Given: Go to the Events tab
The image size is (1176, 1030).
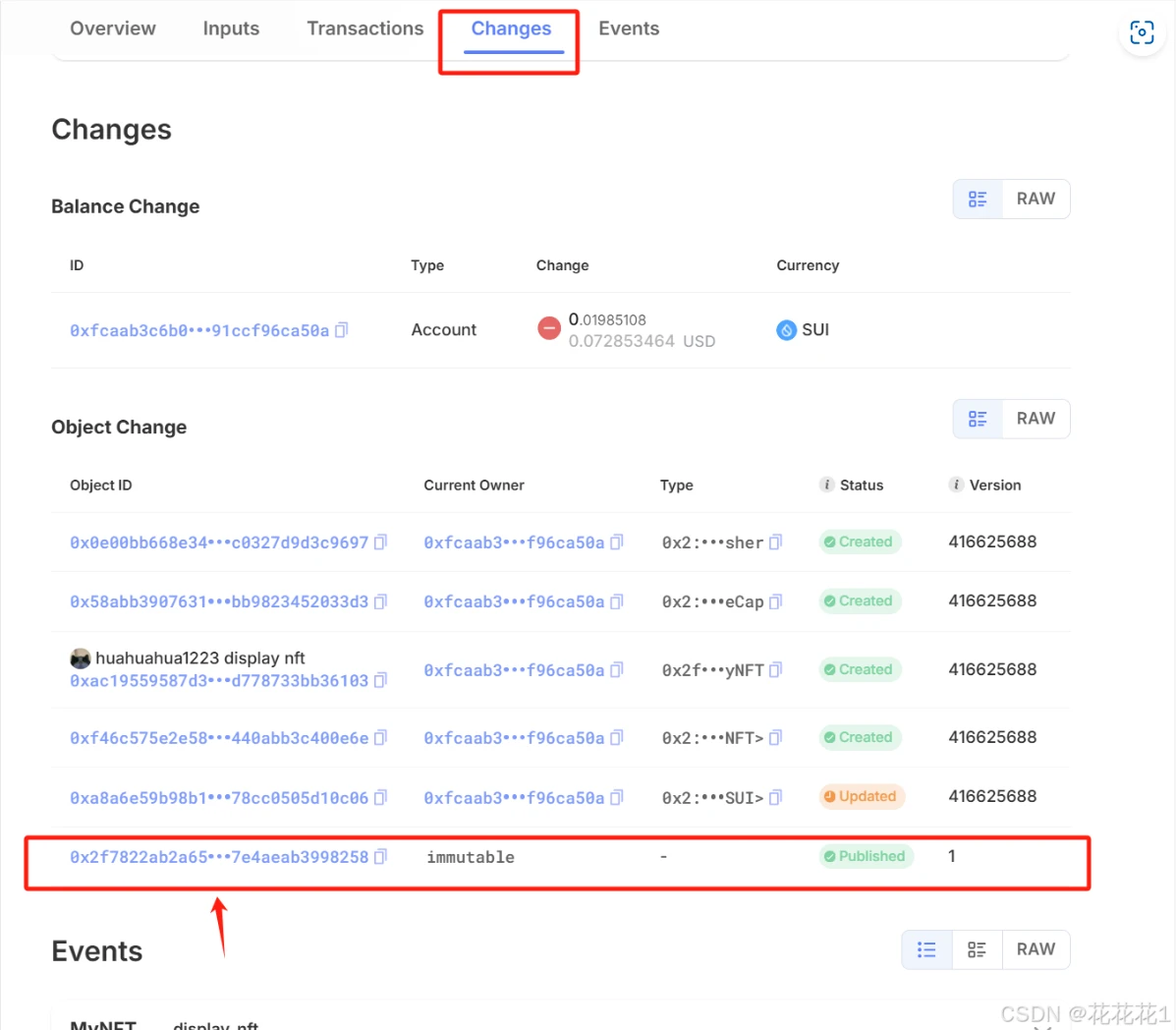Looking at the screenshot, I should click(629, 29).
